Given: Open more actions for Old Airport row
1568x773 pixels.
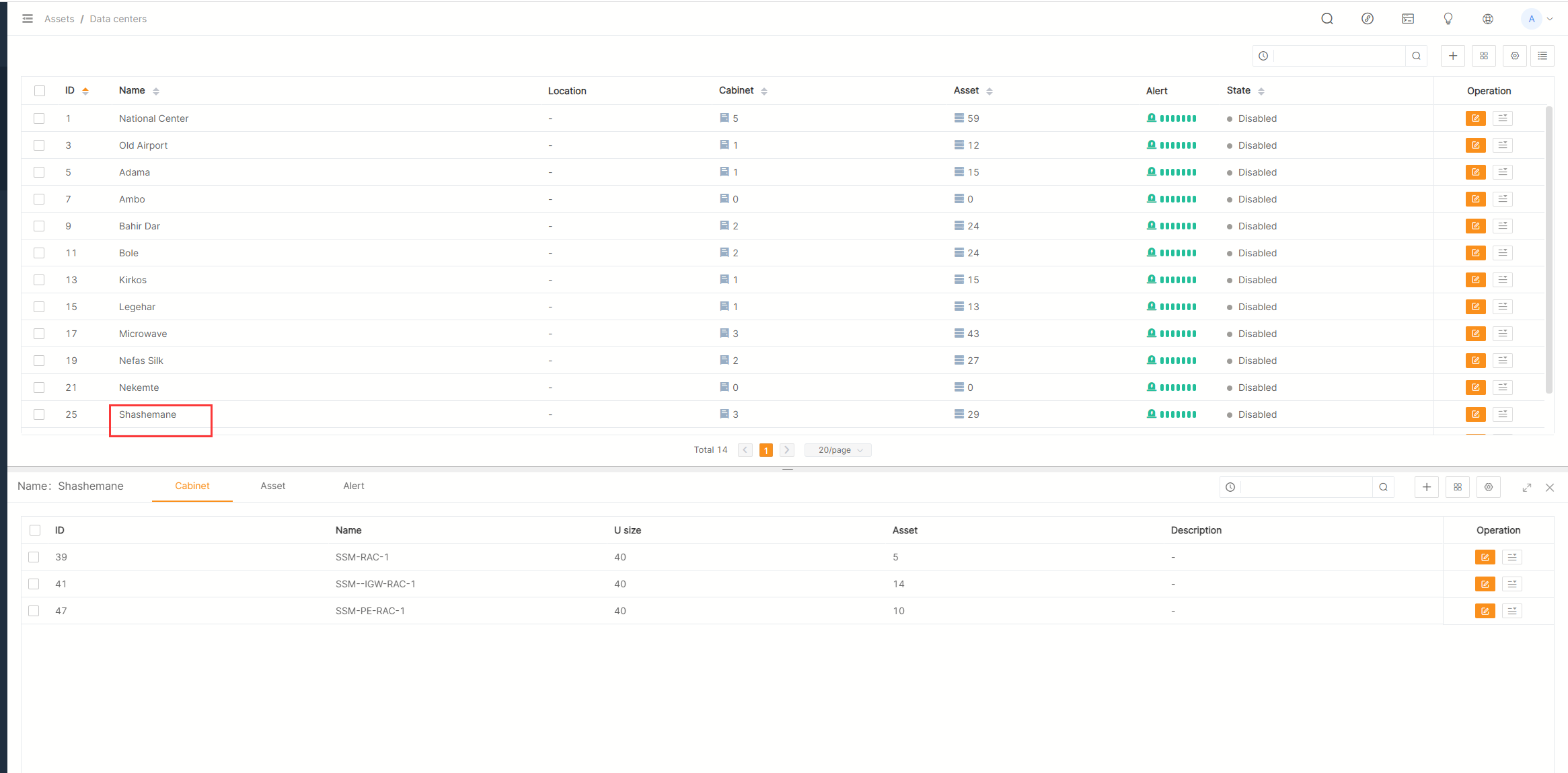Looking at the screenshot, I should point(1502,145).
